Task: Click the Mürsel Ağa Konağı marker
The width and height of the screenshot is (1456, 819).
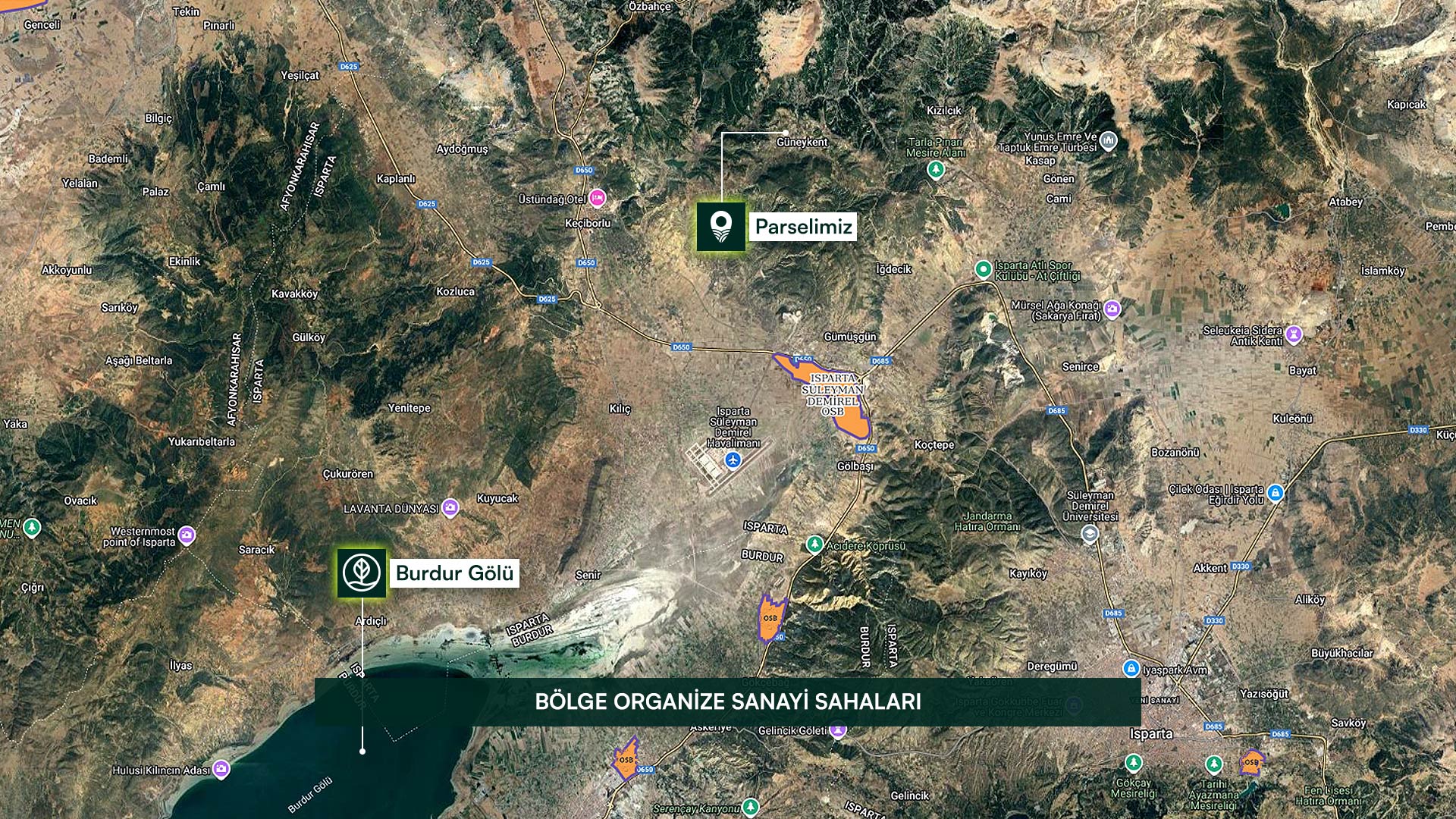Action: click(1112, 309)
